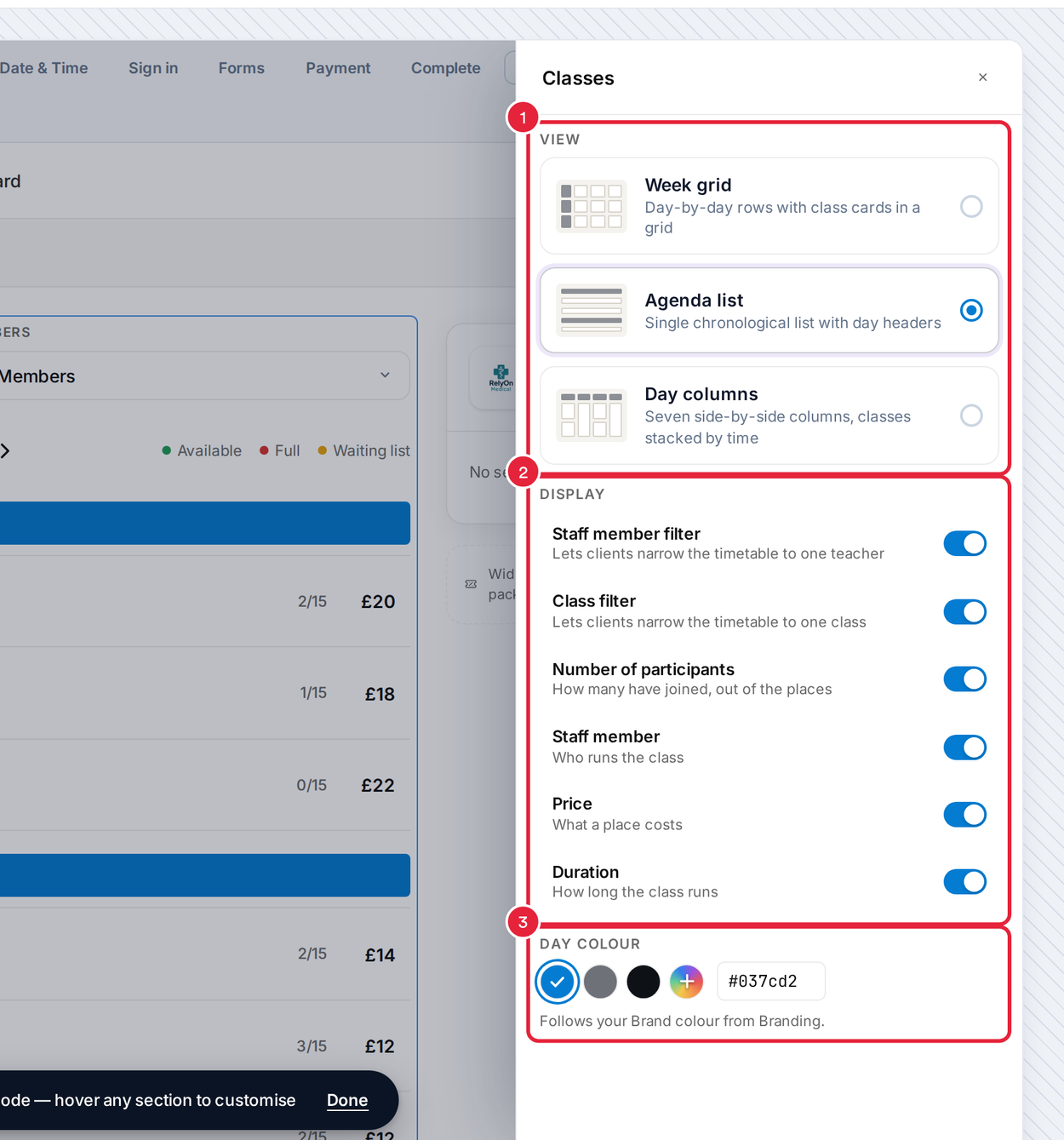Click the hex colour input field #037cd2
Screen dimensions: 1064x1140
click(771, 982)
